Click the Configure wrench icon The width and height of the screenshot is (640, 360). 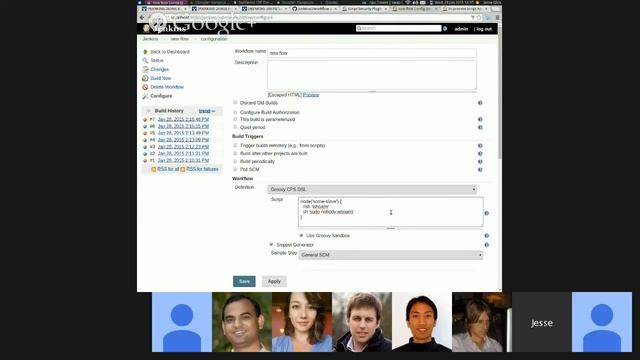(145, 96)
